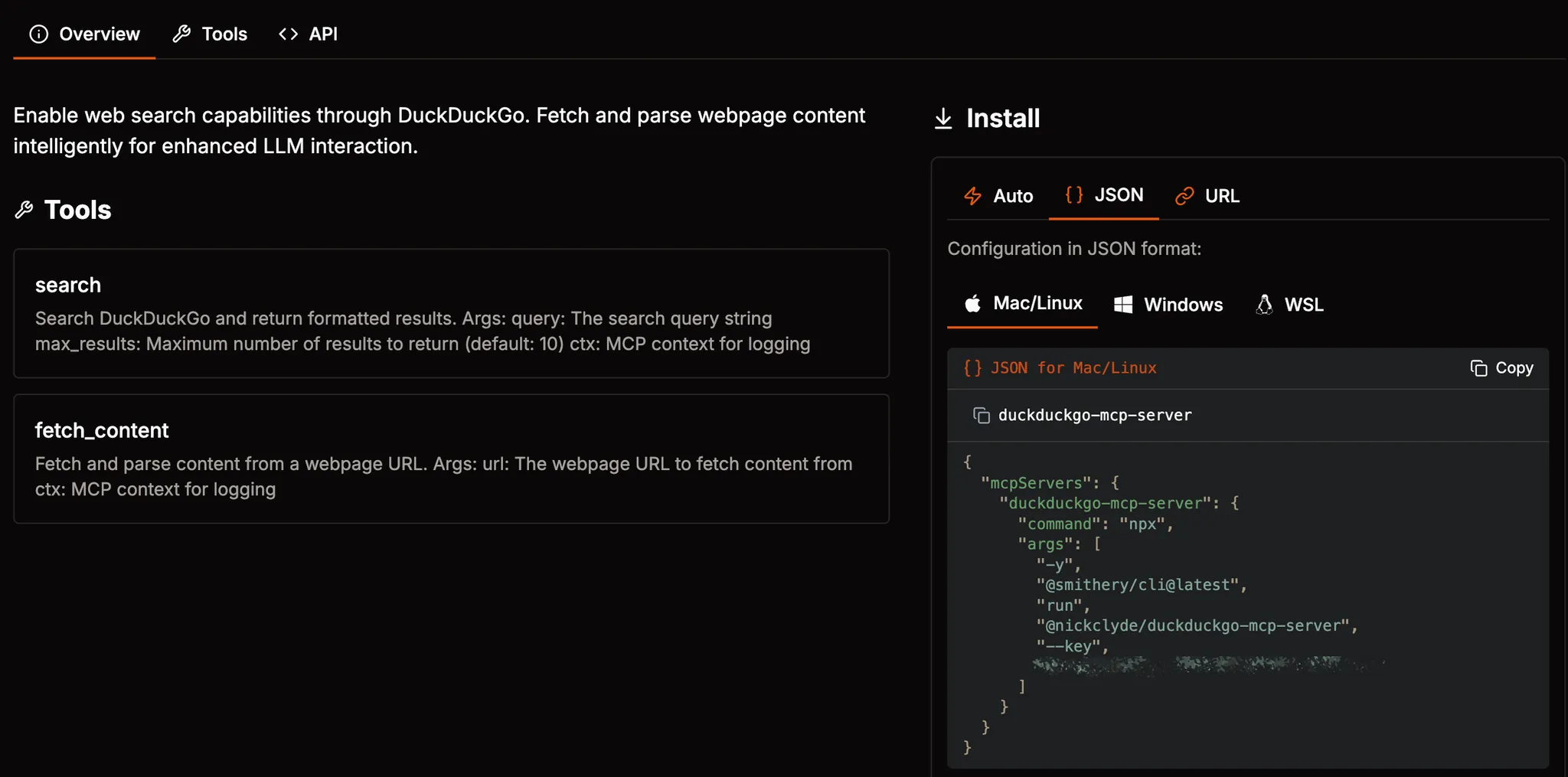The image size is (1568, 777).
Task: Click the wrench icon in Tools tab
Action: point(181,34)
